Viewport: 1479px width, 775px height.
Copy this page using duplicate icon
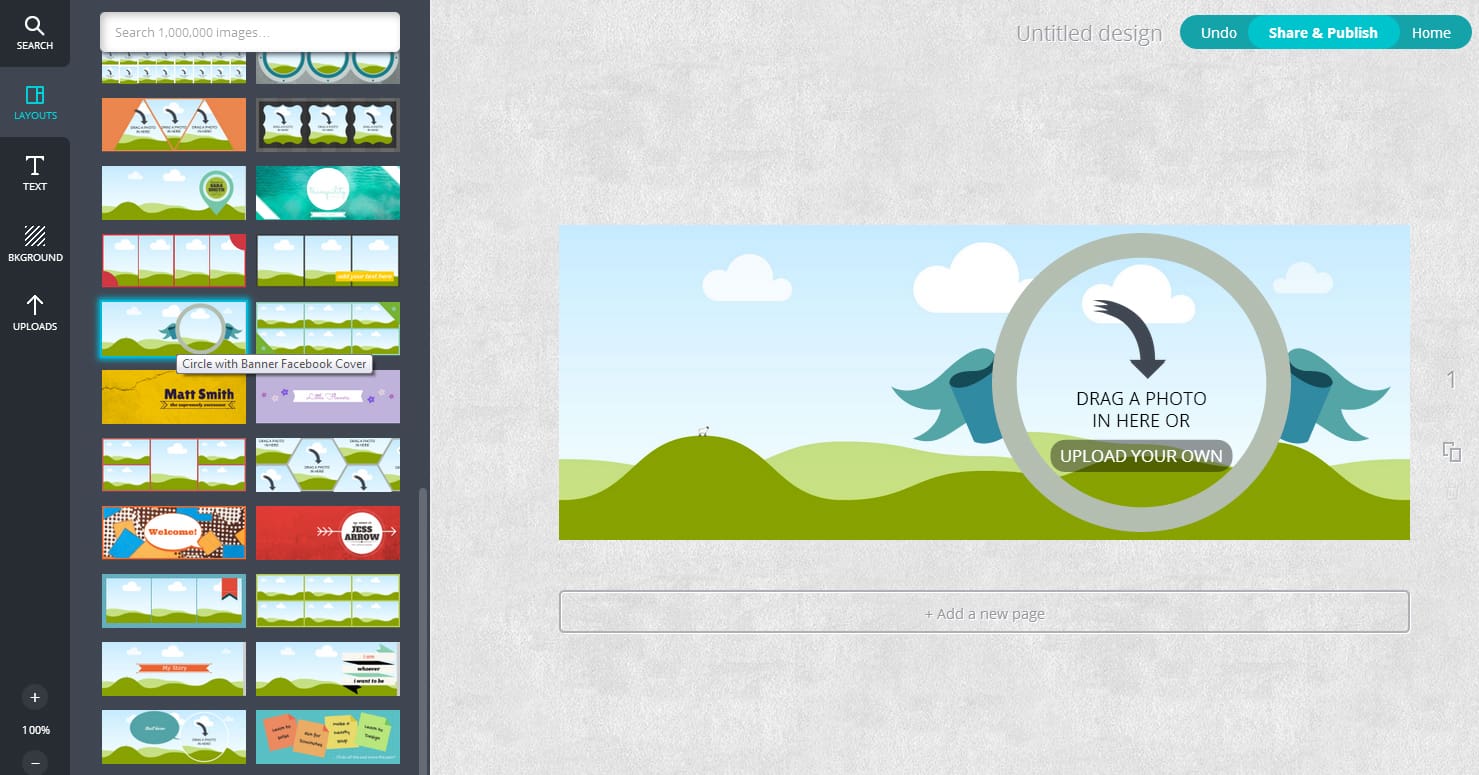pos(1452,451)
